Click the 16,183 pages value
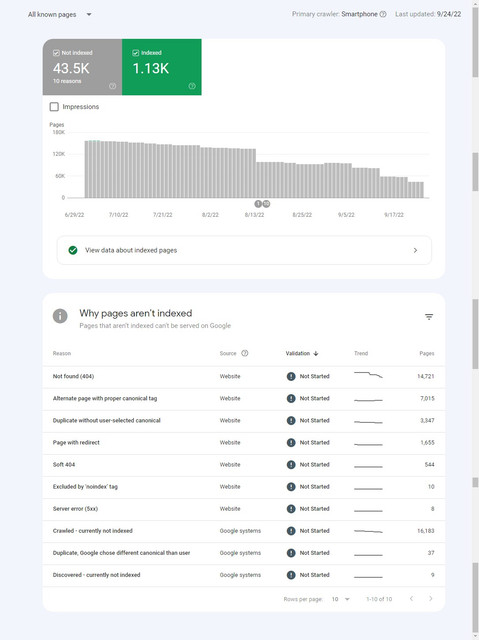 426,531
